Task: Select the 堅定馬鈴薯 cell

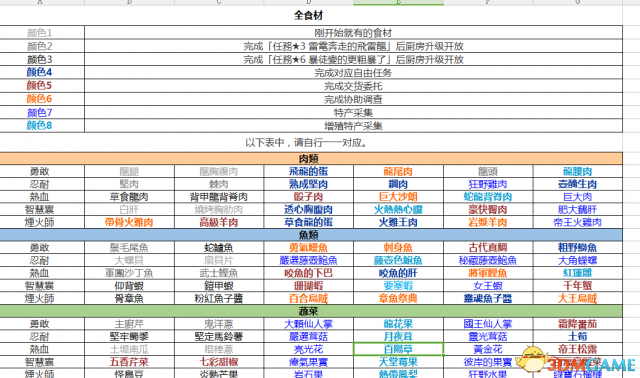Action: [x=219, y=336]
